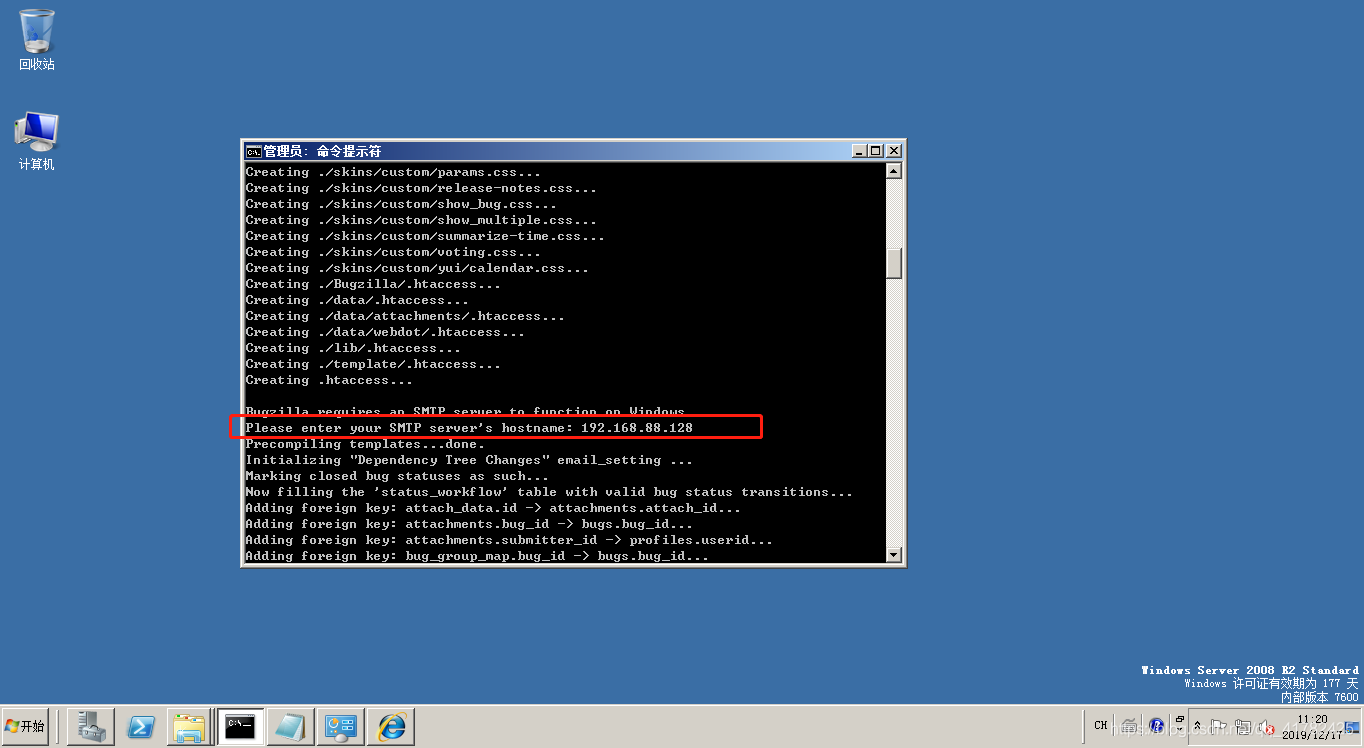Open the clock showing 11:20
This screenshot has width=1364, height=748.
pyautogui.click(x=1312, y=727)
